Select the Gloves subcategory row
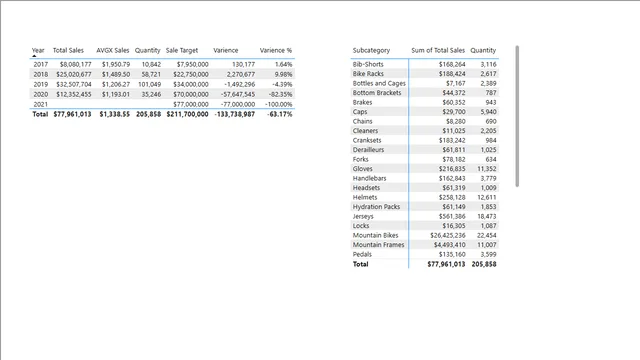Image resolution: width=640 pixels, height=360 pixels. pos(424,169)
